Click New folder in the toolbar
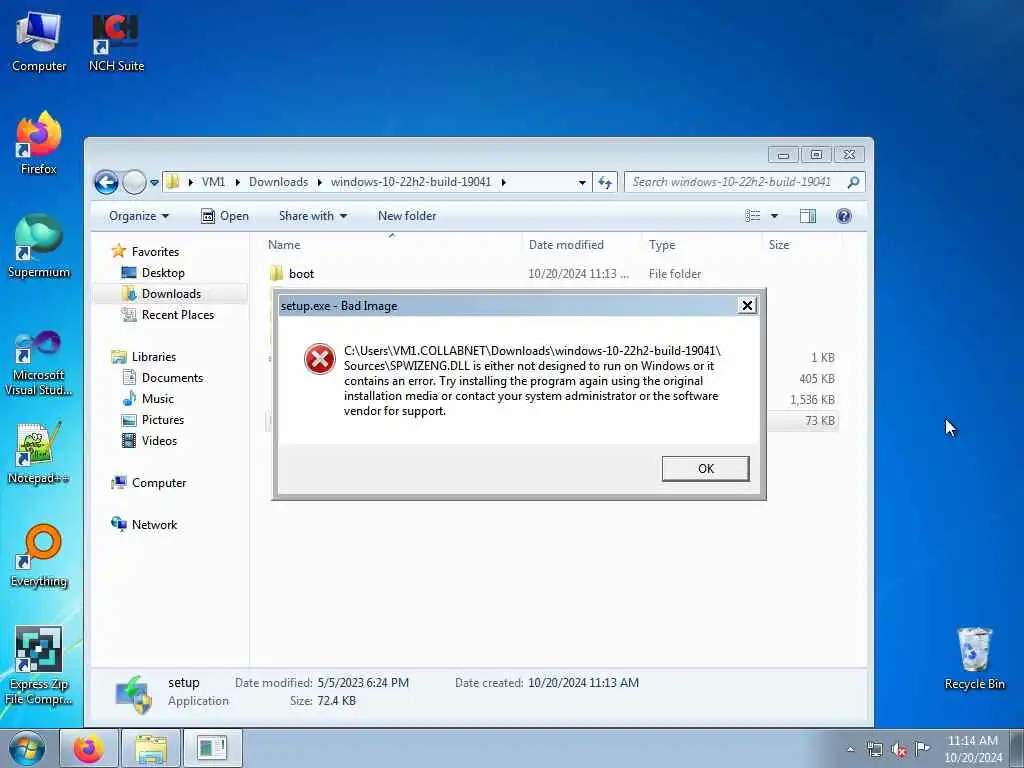The image size is (1024, 768). click(x=407, y=216)
